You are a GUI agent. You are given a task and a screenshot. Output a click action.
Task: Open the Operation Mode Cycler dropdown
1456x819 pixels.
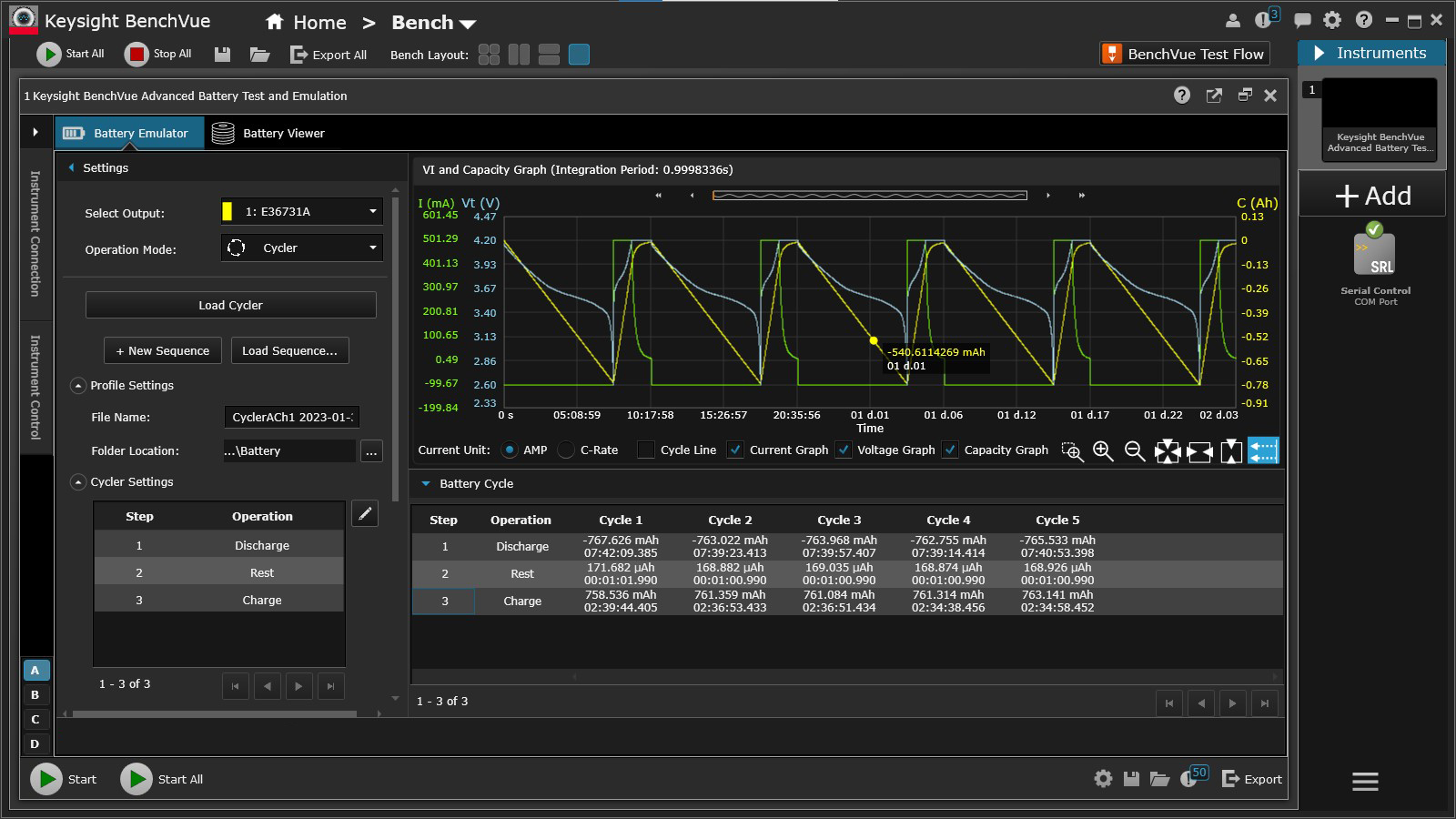coord(301,248)
